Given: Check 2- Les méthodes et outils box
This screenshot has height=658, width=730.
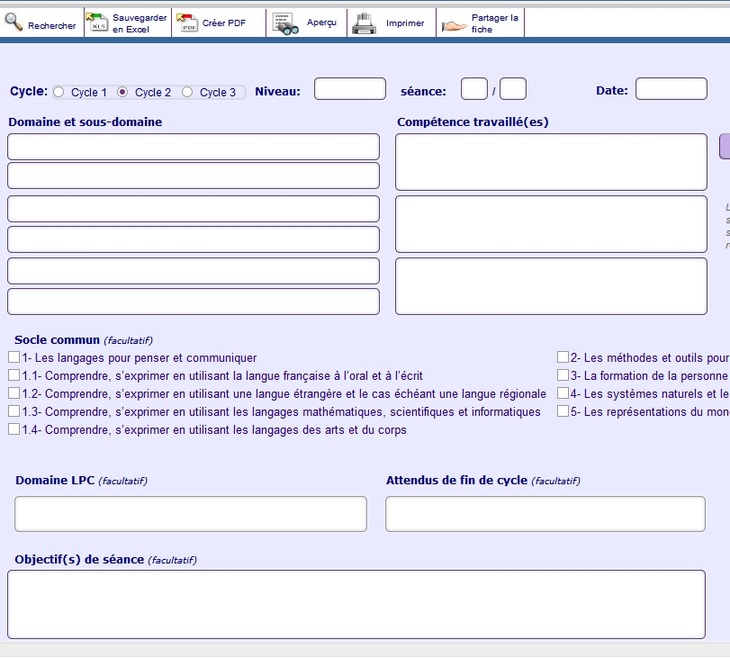Looking at the screenshot, I should click(x=563, y=357).
